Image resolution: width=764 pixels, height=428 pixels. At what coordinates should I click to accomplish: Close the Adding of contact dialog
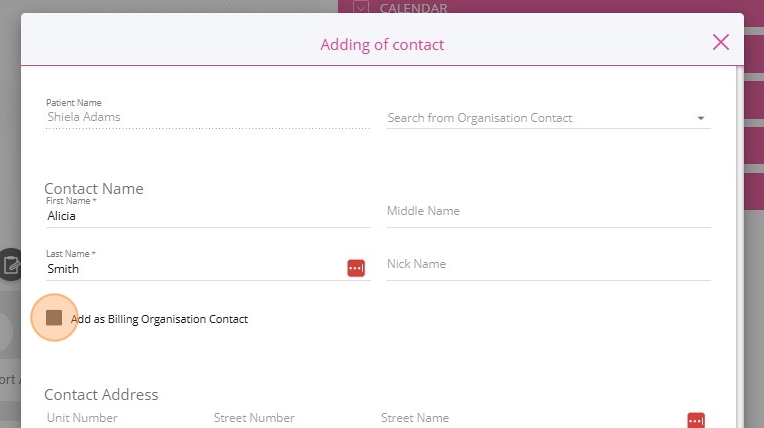[x=721, y=42]
